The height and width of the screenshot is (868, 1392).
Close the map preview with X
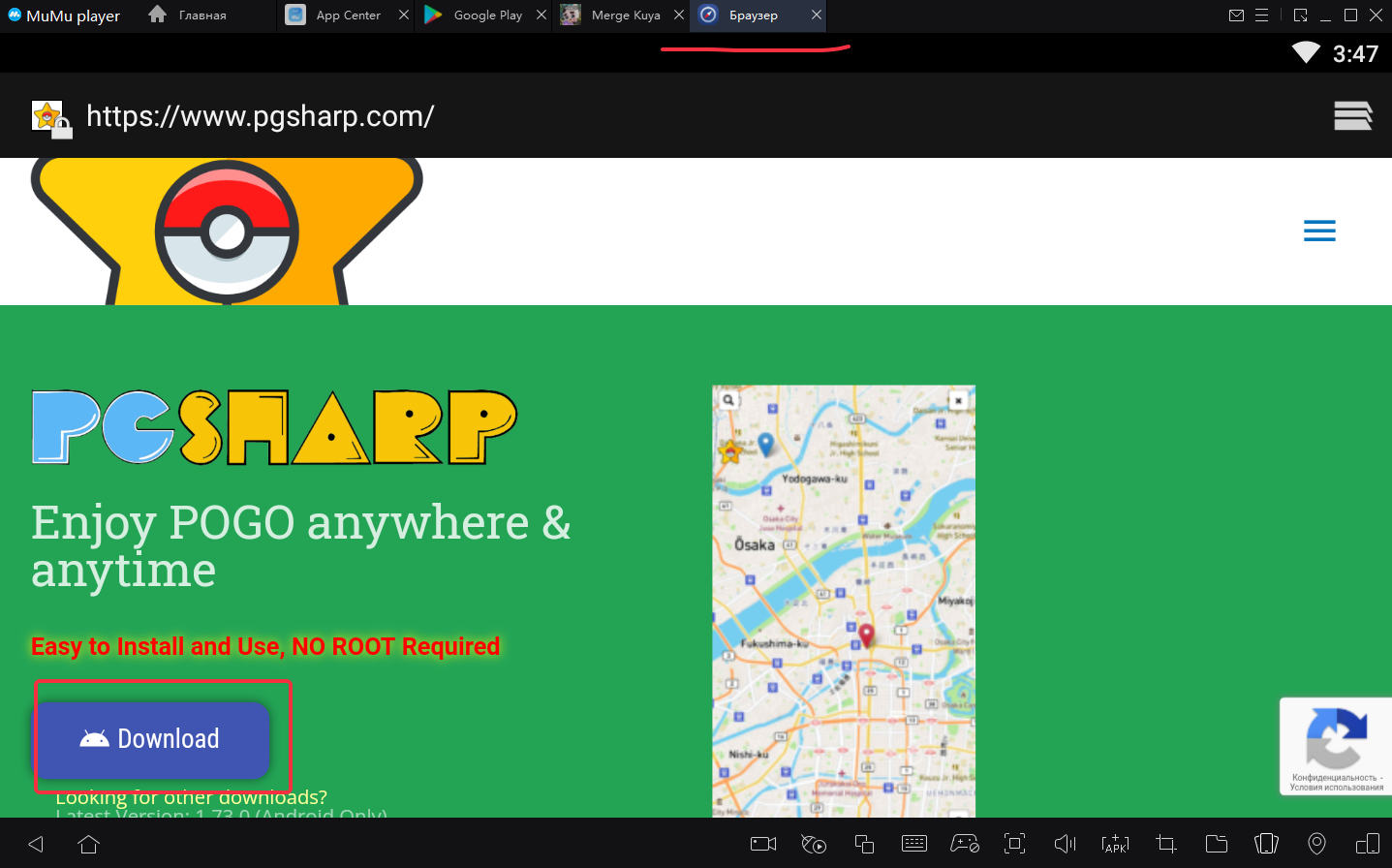958,400
